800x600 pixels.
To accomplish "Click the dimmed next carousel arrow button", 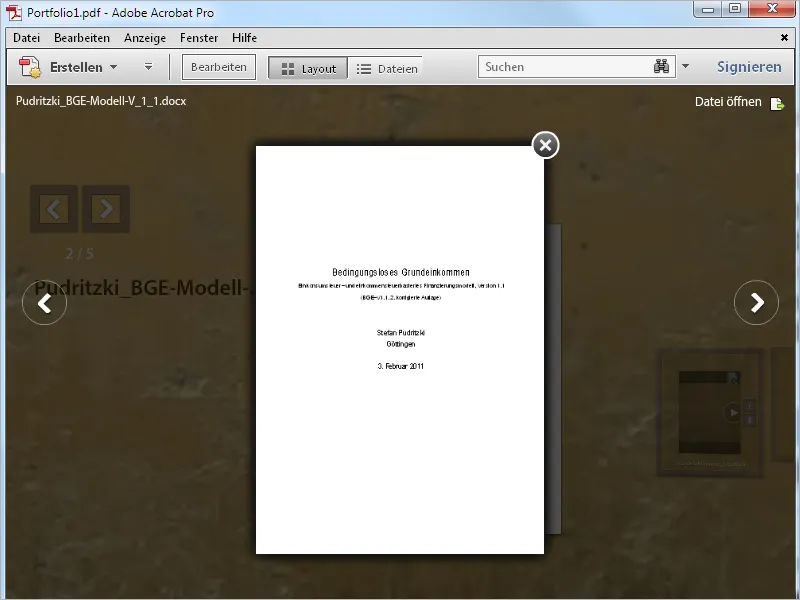I will 106,209.
